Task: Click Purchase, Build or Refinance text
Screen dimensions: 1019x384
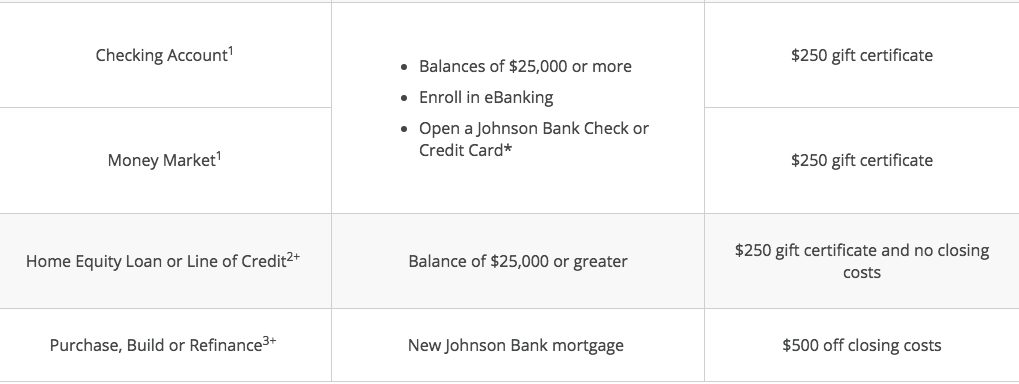Action: 156,345
